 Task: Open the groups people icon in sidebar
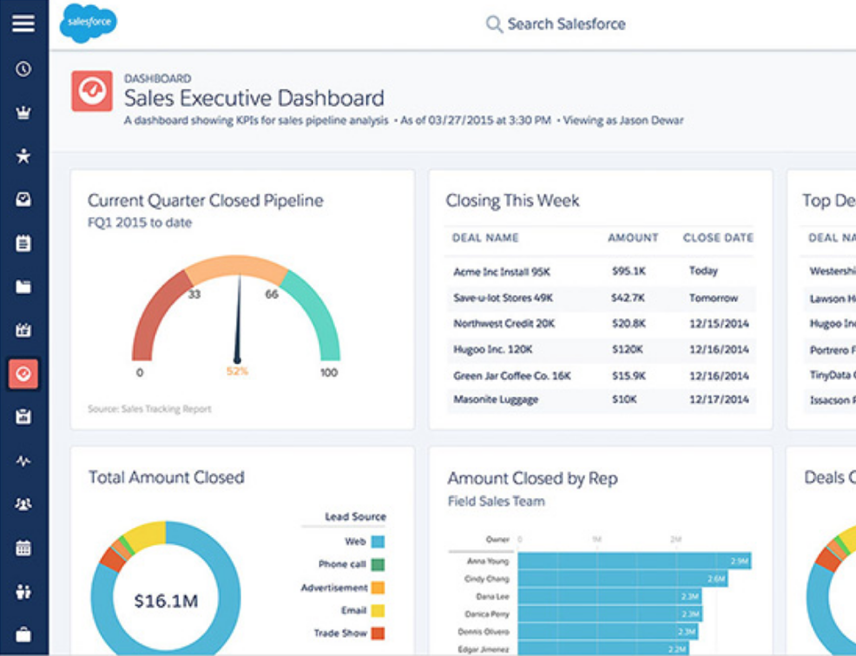[23, 504]
